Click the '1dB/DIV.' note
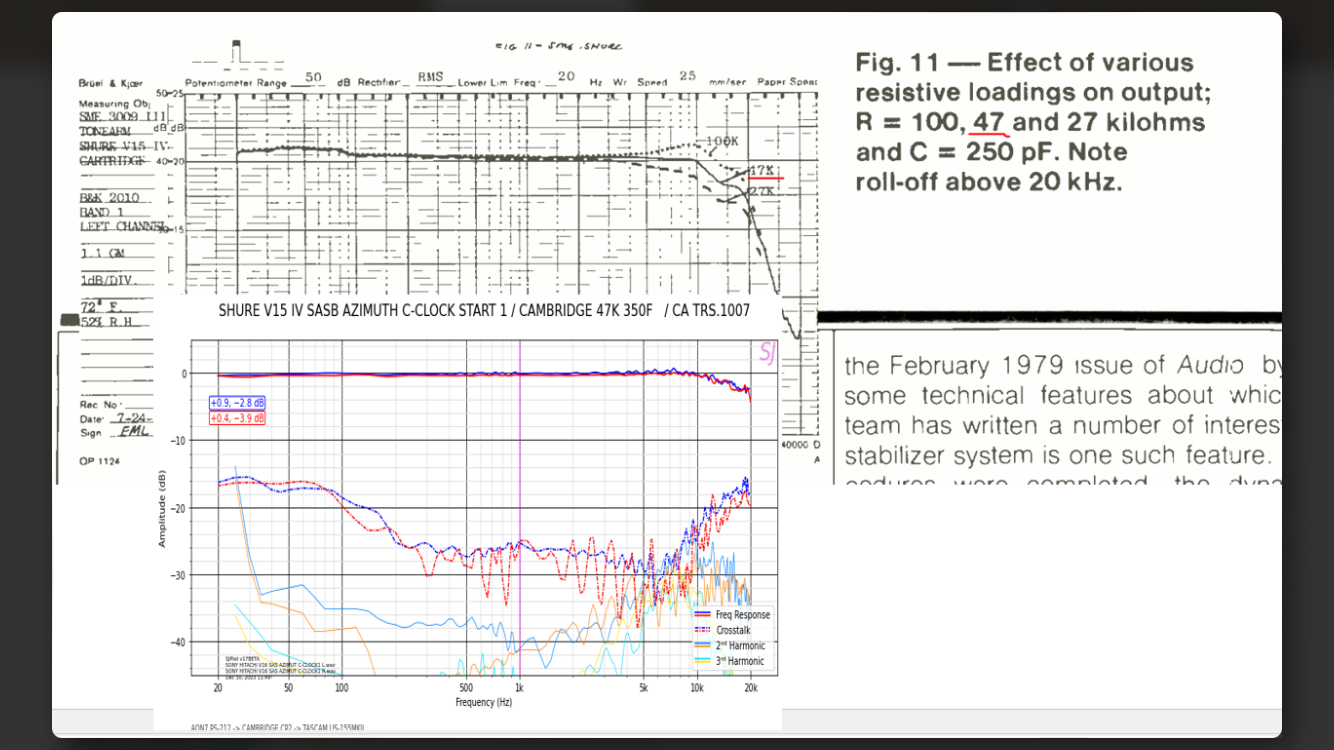The width and height of the screenshot is (1334, 750). point(108,279)
